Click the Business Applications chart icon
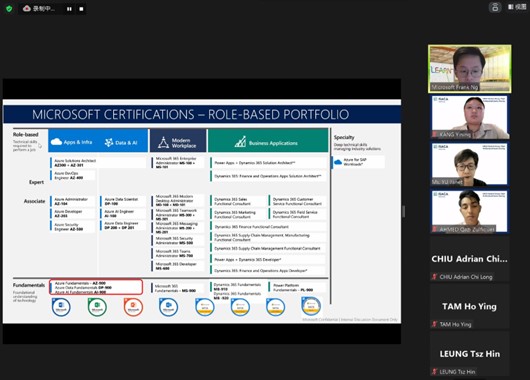530x380 pixels. (240, 142)
